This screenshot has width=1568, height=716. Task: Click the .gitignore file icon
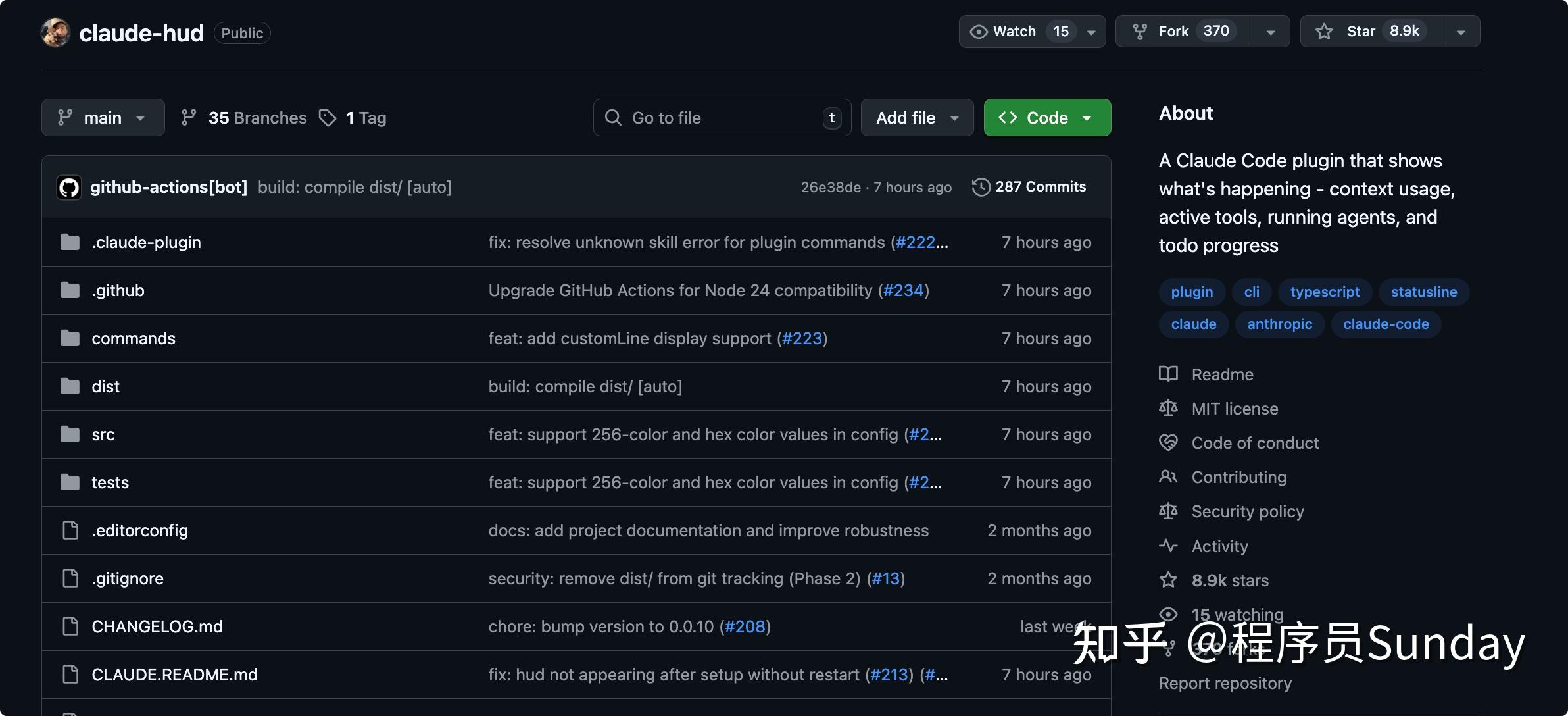point(70,578)
